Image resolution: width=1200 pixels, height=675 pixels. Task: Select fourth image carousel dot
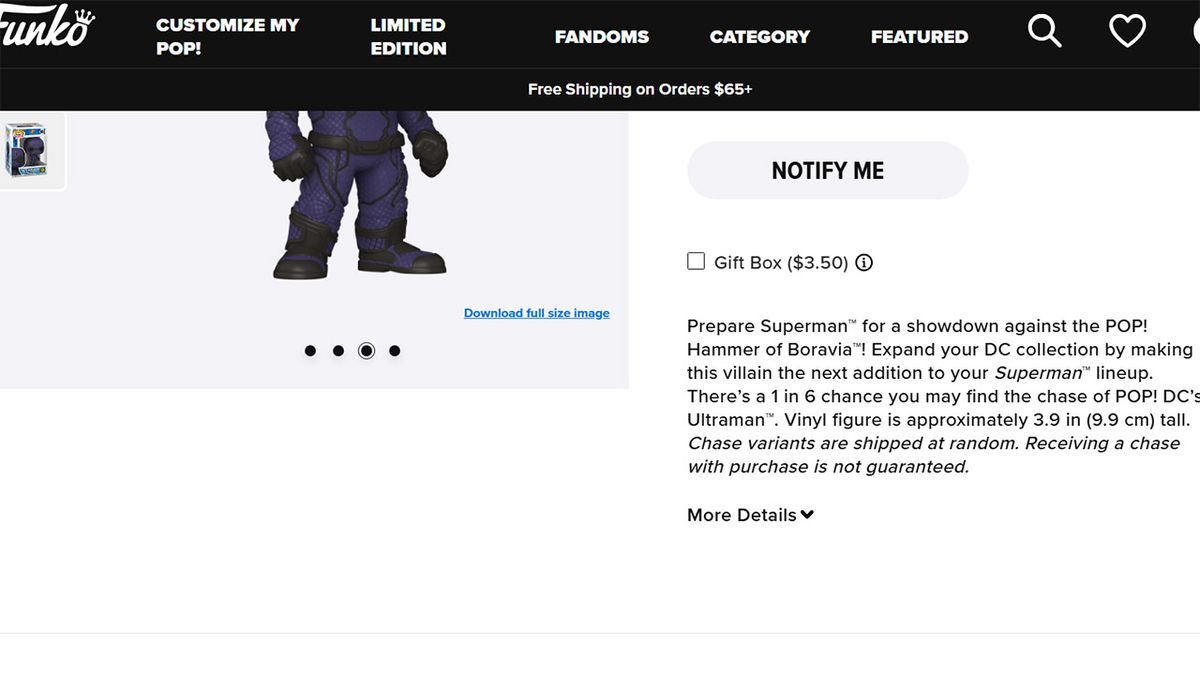click(x=394, y=351)
